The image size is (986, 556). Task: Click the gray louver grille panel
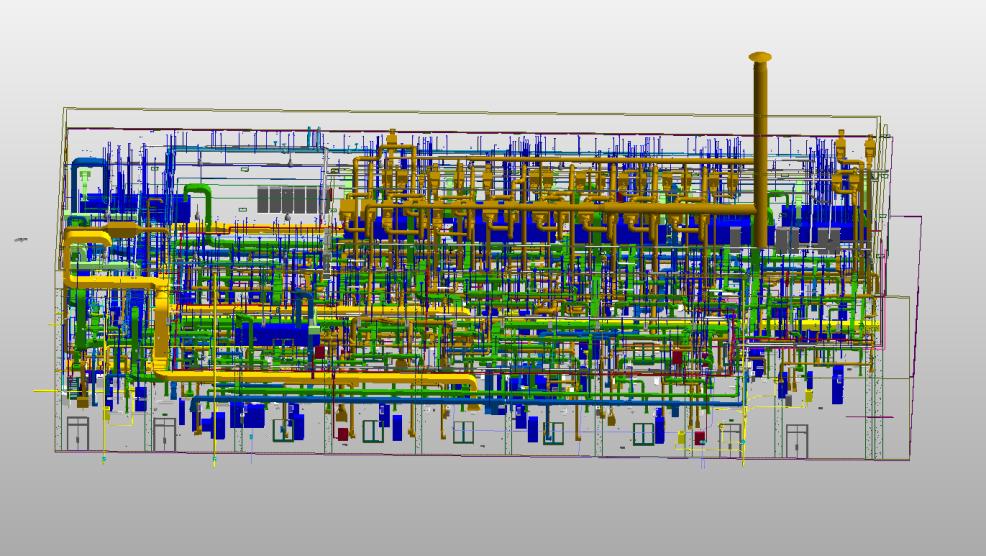click(x=289, y=198)
